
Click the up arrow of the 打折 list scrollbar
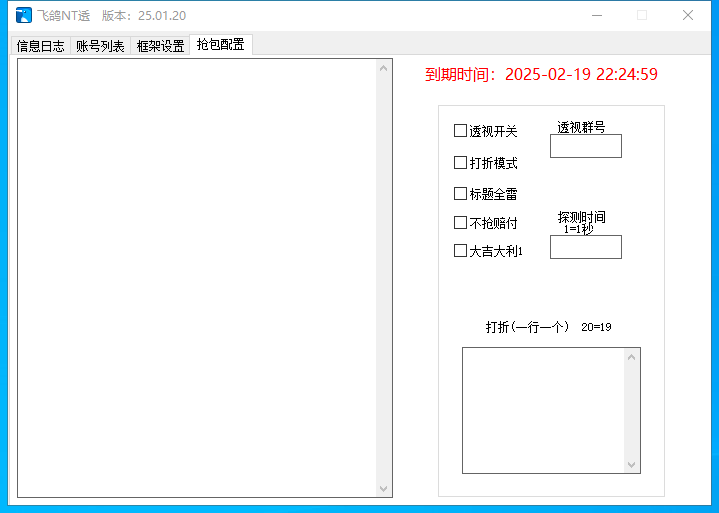tap(631, 357)
